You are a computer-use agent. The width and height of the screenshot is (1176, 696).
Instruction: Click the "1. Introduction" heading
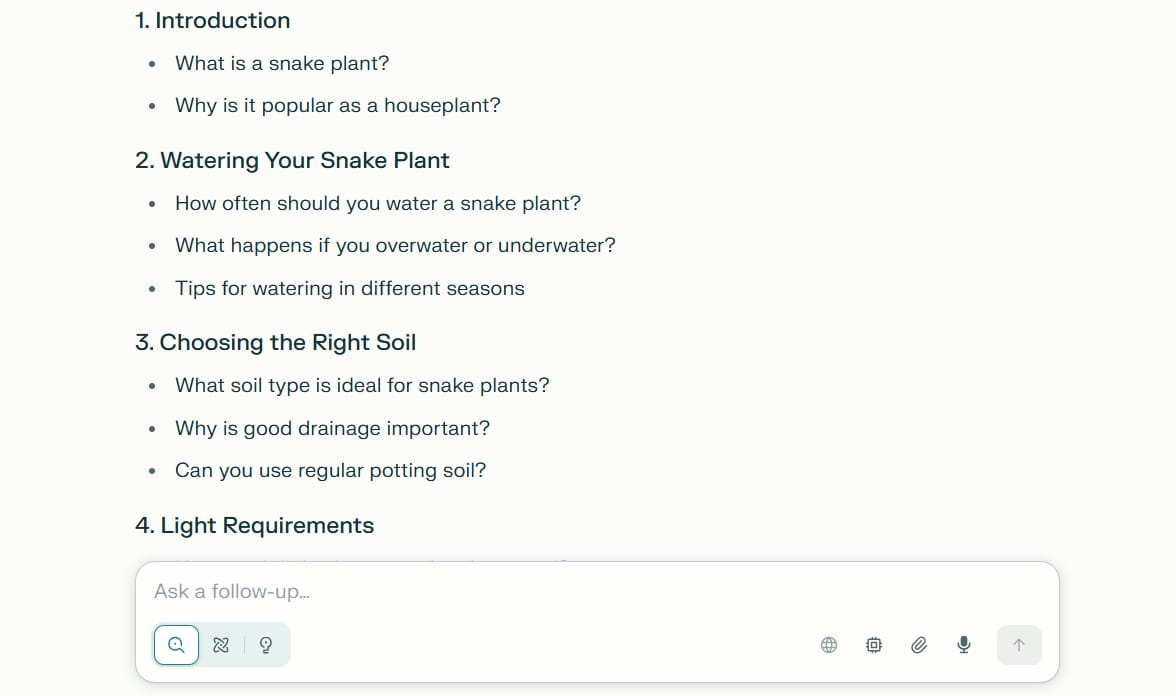click(x=213, y=20)
